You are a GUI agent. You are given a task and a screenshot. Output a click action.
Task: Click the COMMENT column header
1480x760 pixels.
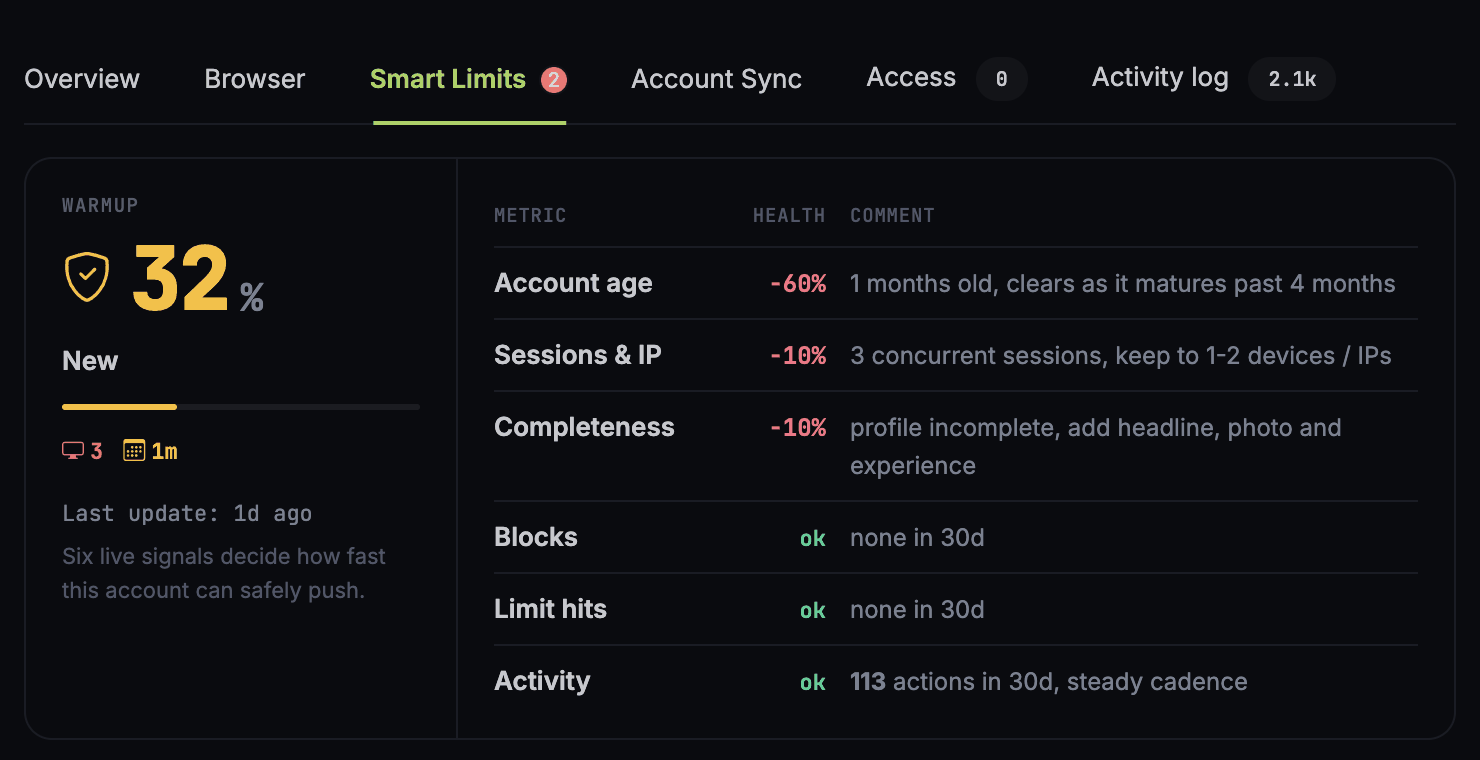[x=892, y=215]
